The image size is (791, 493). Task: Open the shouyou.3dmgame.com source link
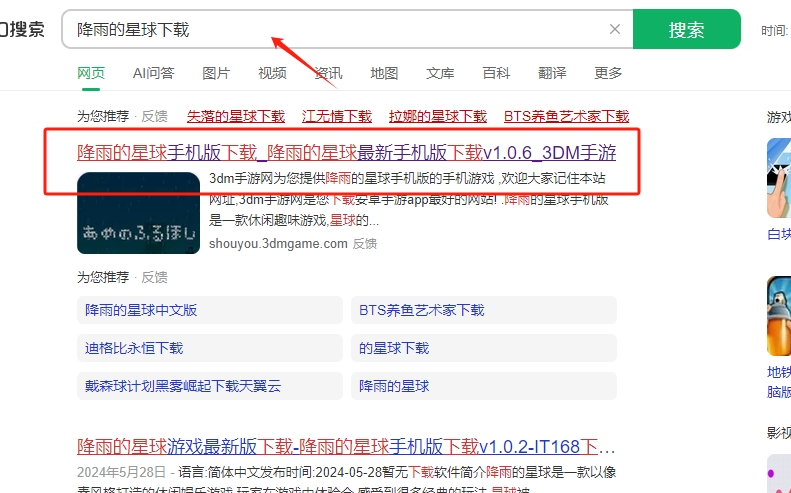[x=278, y=244]
